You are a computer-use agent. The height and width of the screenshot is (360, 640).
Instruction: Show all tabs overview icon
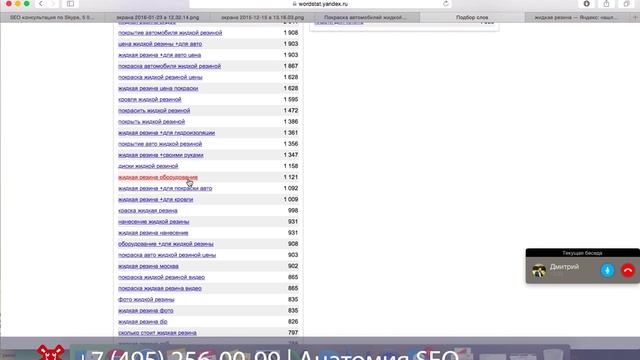tap(627, 4)
